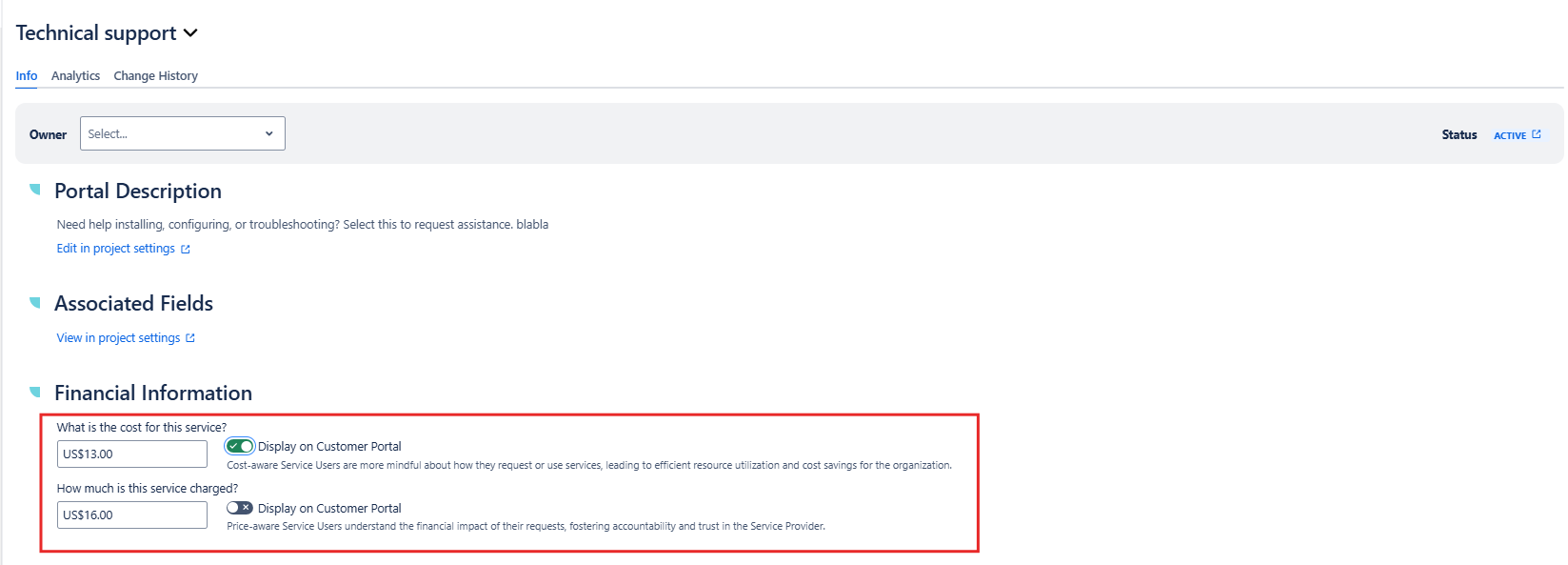
Task: Click the Edit in project settings link
Action: coord(115,249)
